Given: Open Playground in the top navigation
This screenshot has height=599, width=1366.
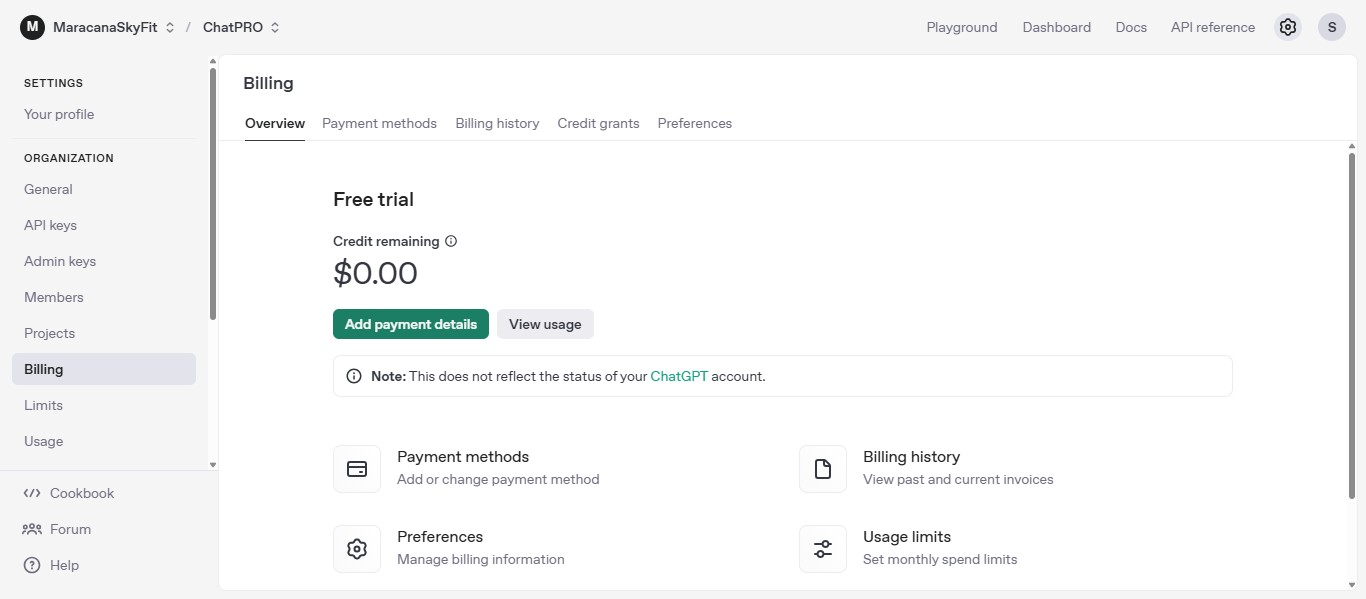Looking at the screenshot, I should [x=962, y=27].
